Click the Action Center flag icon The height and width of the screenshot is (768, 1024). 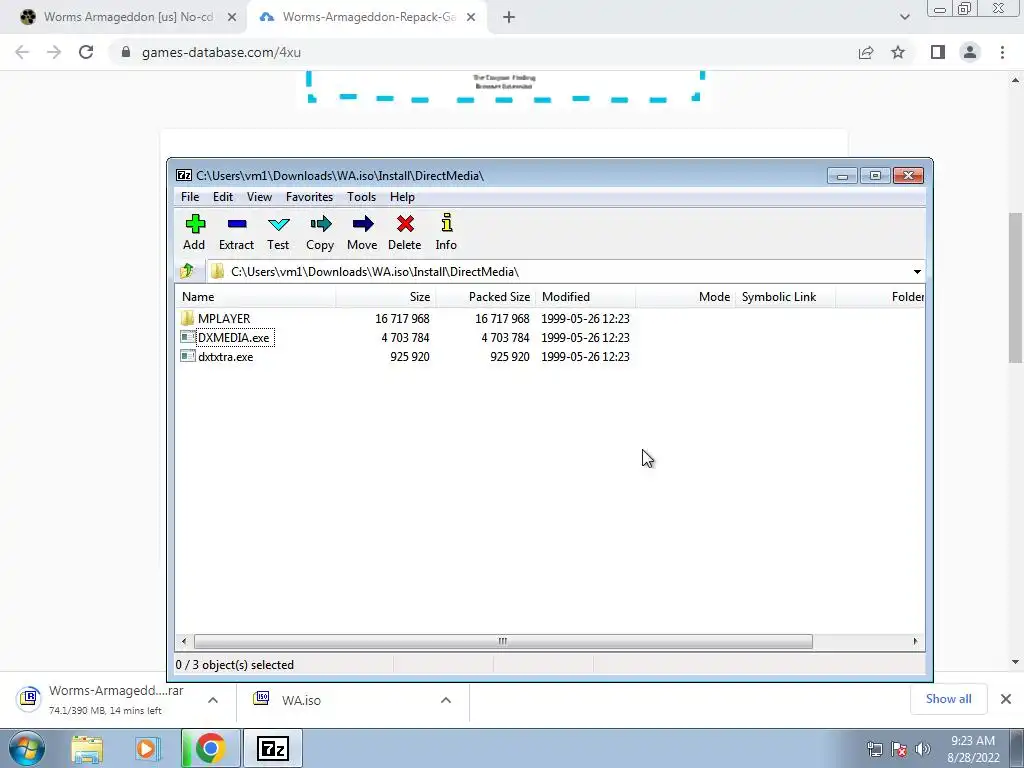pyautogui.click(x=899, y=749)
